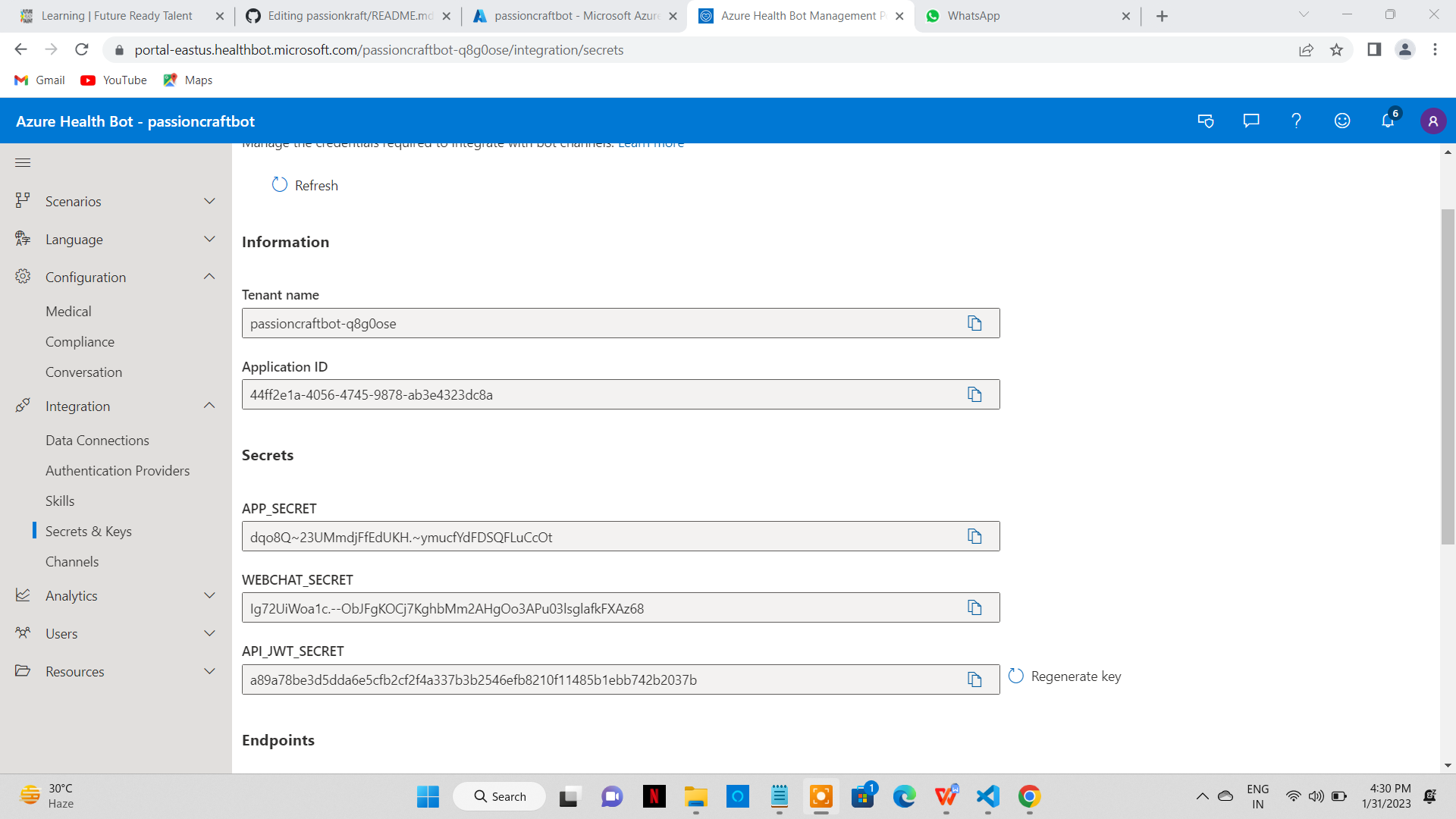The height and width of the screenshot is (819, 1456).
Task: Send feedback via the smiley face icon
Action: click(x=1341, y=121)
